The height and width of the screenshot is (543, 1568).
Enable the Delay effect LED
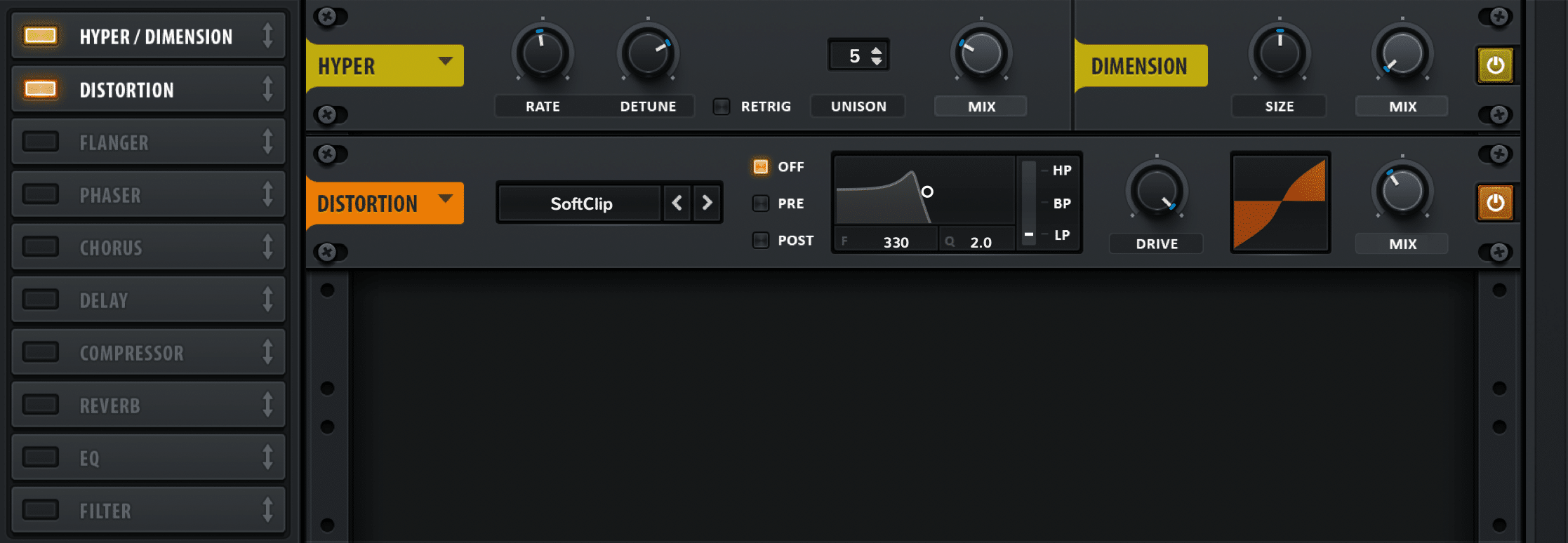41,300
